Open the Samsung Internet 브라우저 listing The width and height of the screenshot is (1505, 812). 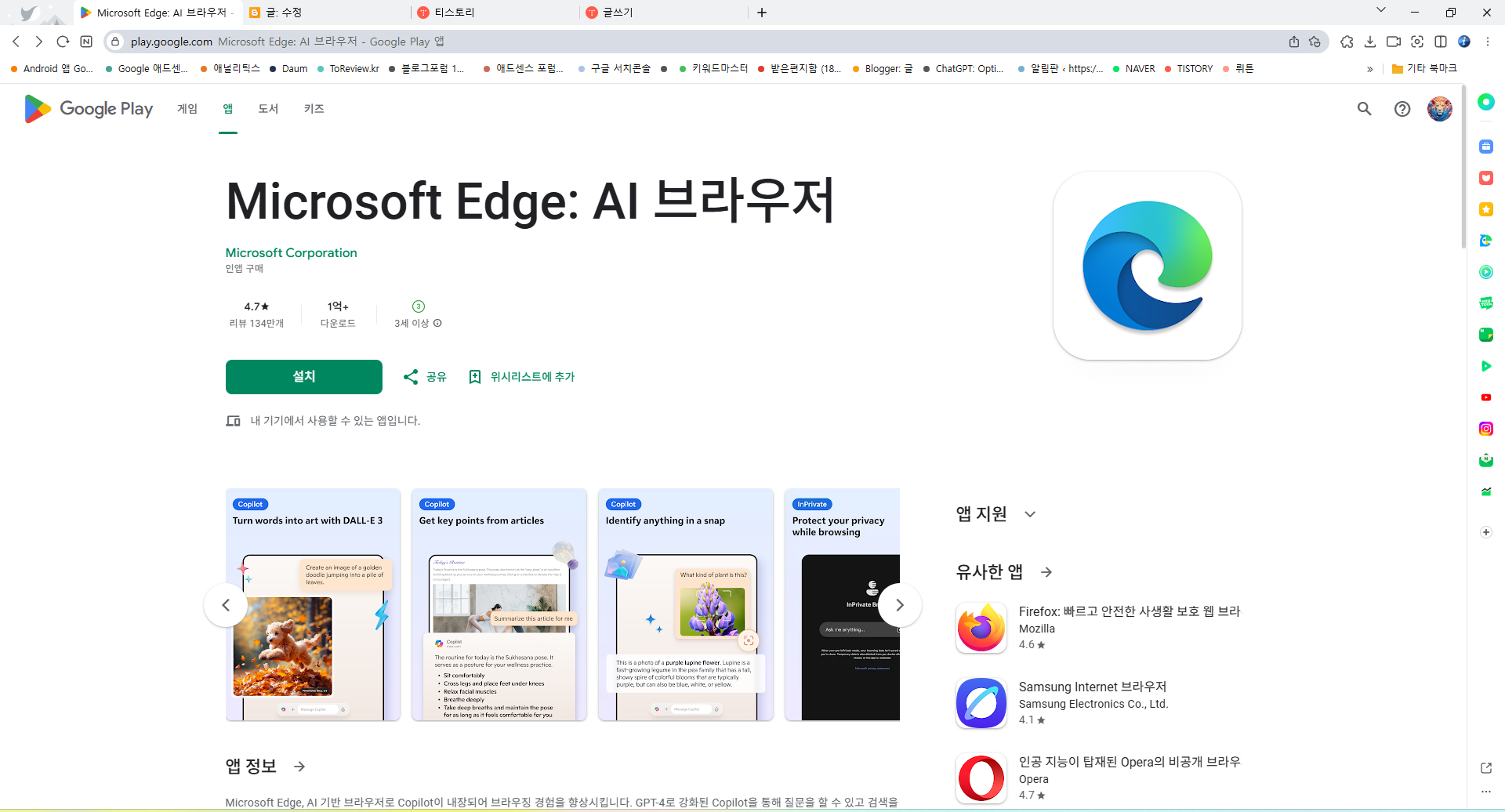click(1097, 703)
